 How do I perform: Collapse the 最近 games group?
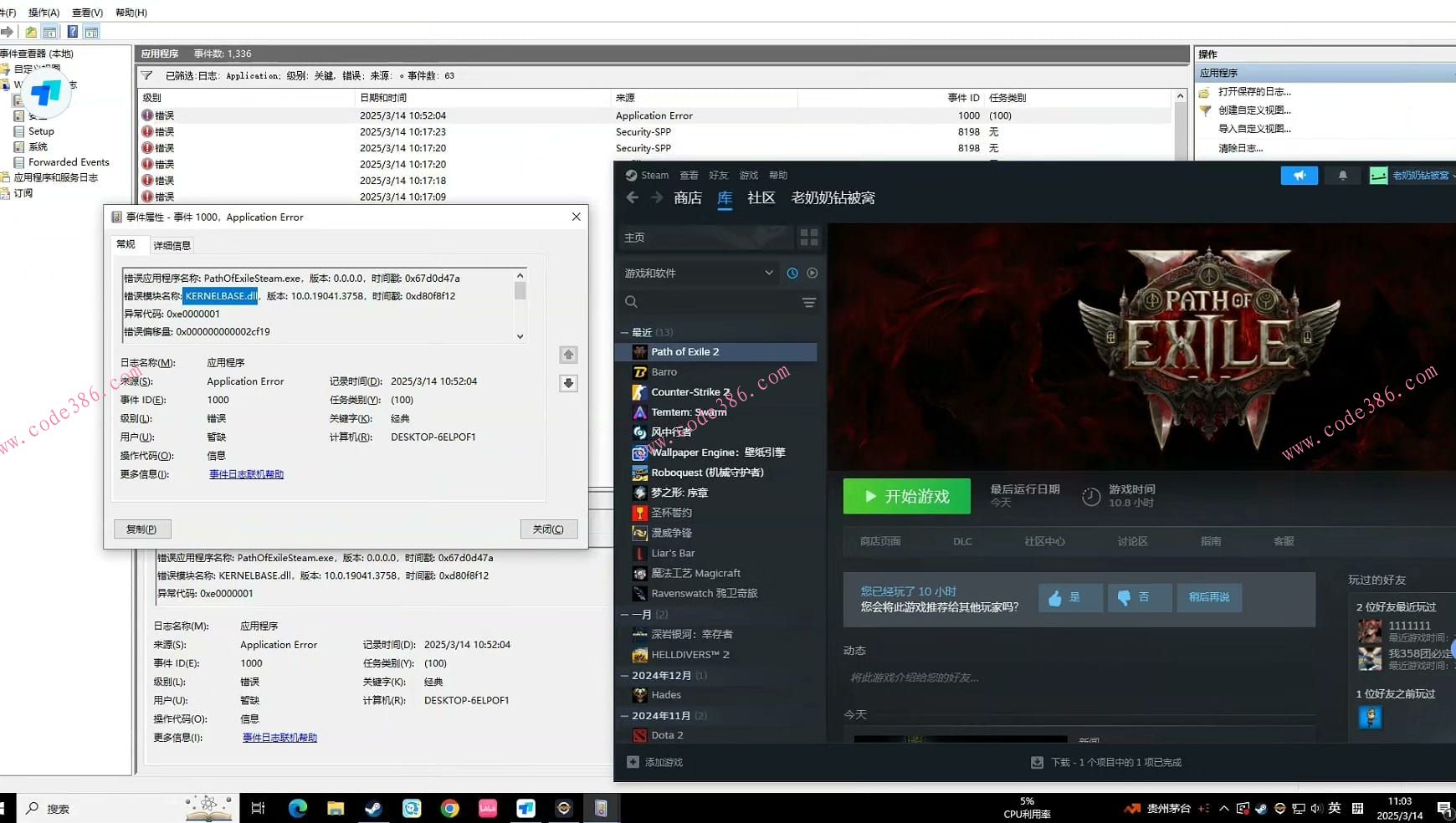(x=624, y=333)
